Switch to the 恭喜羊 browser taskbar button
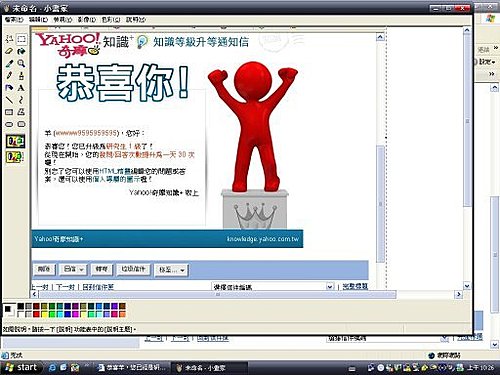500x375 pixels. point(132,368)
